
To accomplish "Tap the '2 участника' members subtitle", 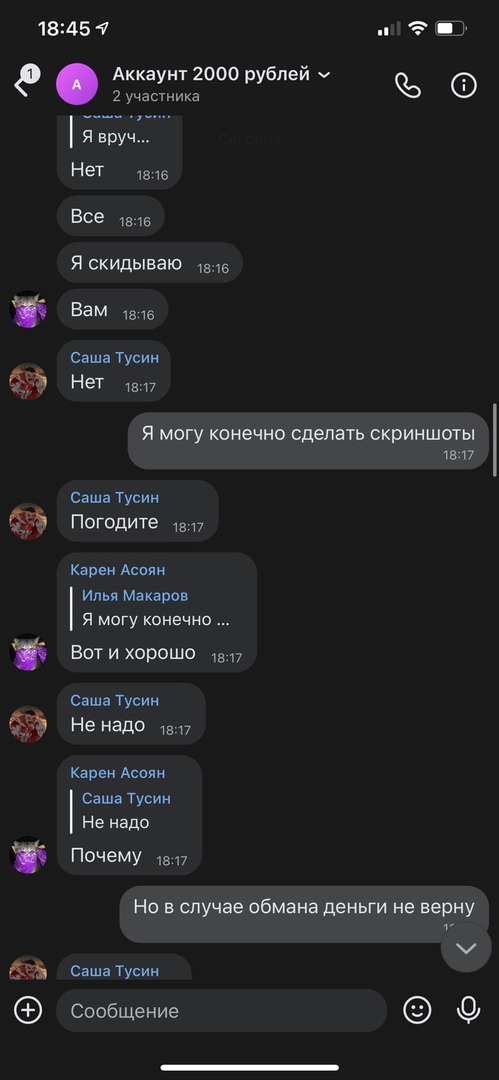I will [156, 96].
